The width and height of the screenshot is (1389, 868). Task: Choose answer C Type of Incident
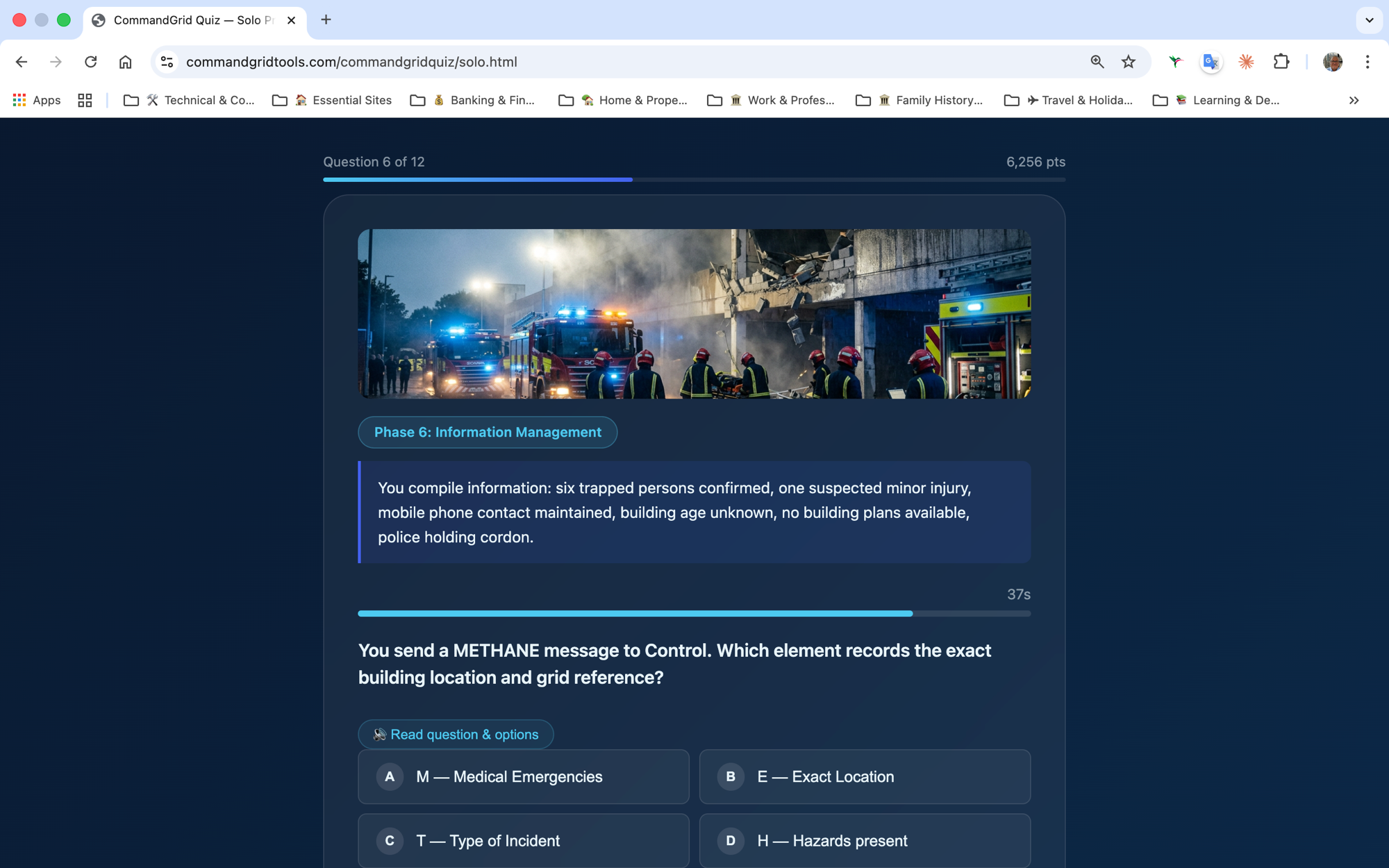click(x=523, y=840)
